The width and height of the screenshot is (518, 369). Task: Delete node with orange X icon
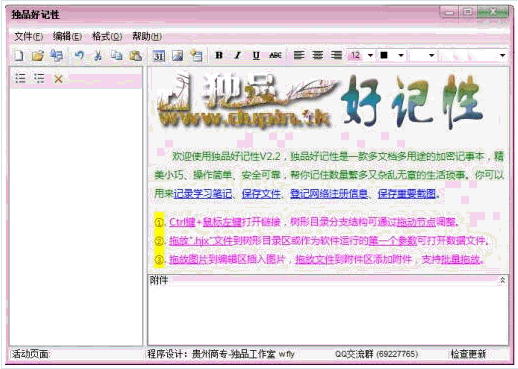point(58,79)
